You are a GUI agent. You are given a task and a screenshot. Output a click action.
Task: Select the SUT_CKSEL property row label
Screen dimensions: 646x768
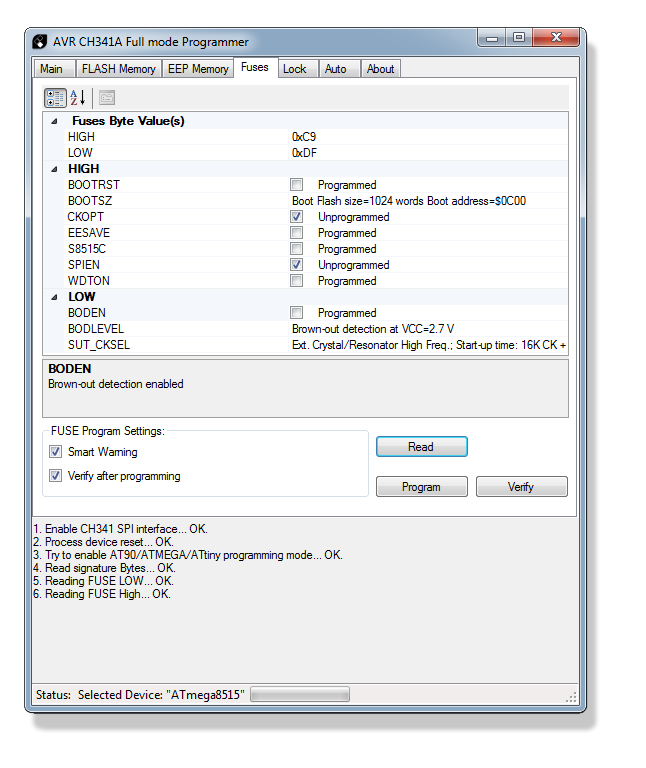coord(98,345)
